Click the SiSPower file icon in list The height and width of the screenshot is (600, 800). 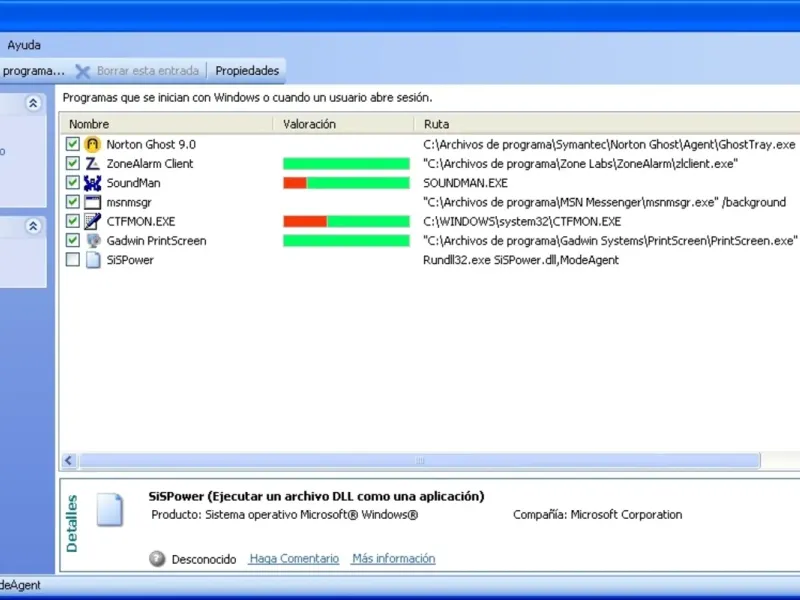coord(92,260)
